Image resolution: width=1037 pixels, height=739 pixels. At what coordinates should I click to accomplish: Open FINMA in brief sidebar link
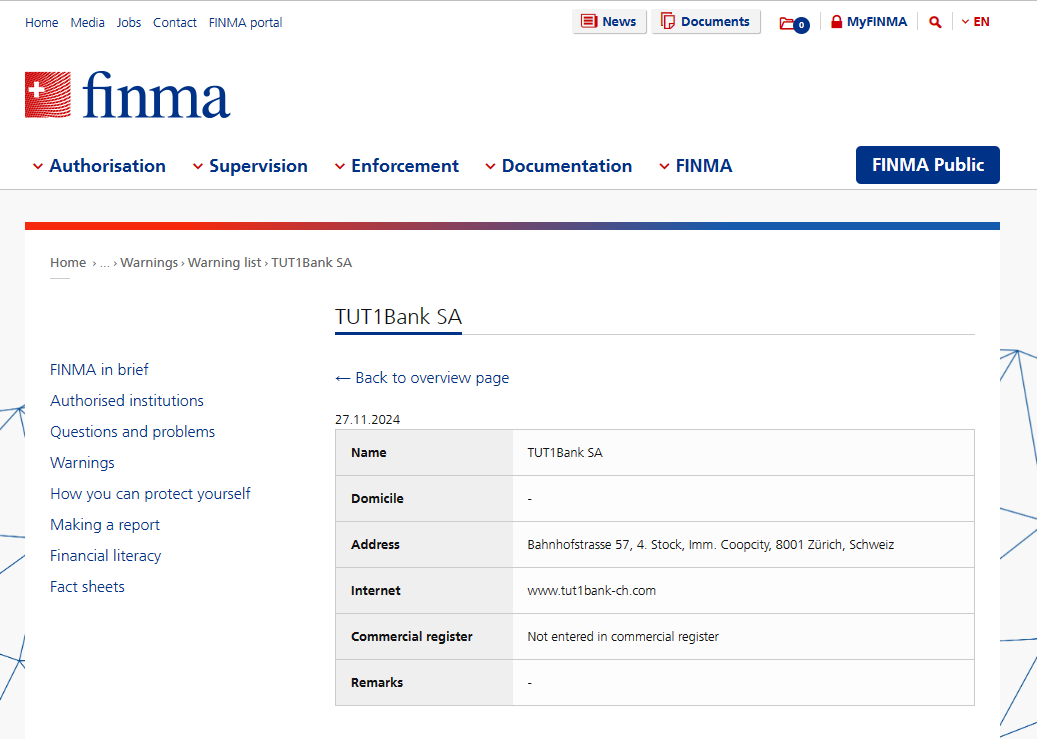coord(99,369)
